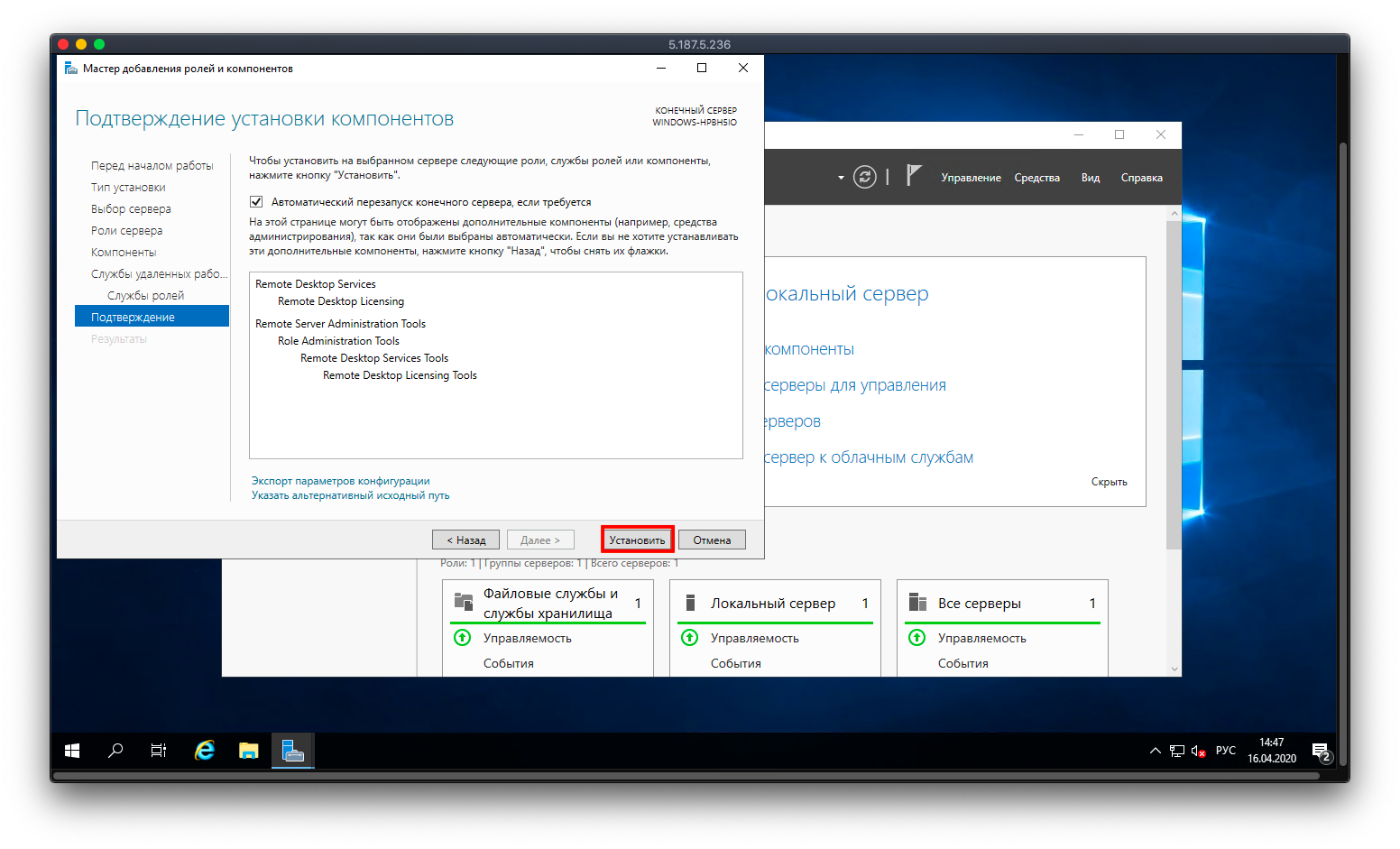Open Файловые службы и службы хранилища tile
The height and width of the screenshot is (849, 1400).
550,603
